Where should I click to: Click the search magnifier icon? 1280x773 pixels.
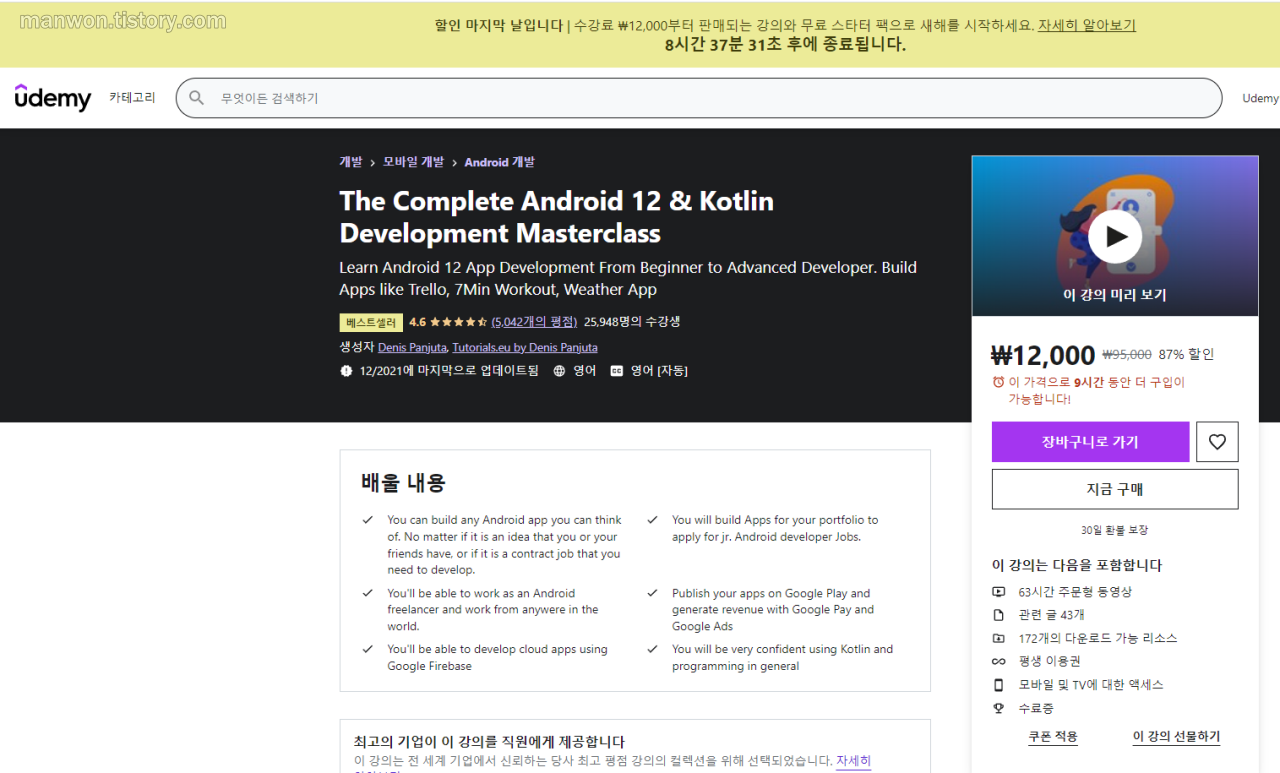[197, 98]
